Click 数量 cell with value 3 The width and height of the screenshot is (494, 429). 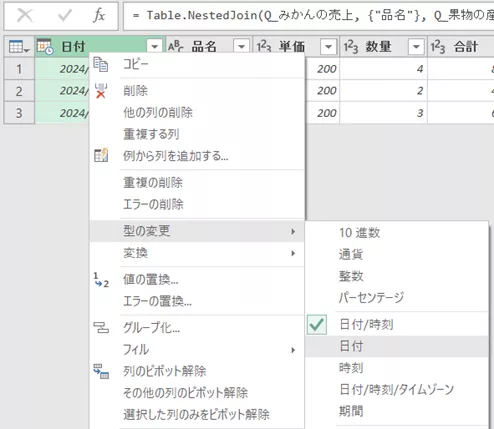coord(383,113)
